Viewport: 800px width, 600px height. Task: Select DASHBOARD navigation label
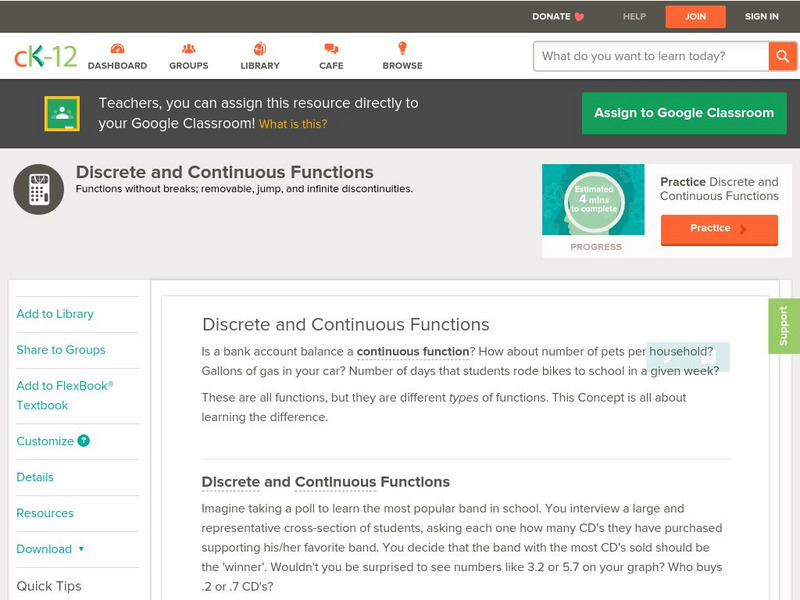tap(117, 66)
